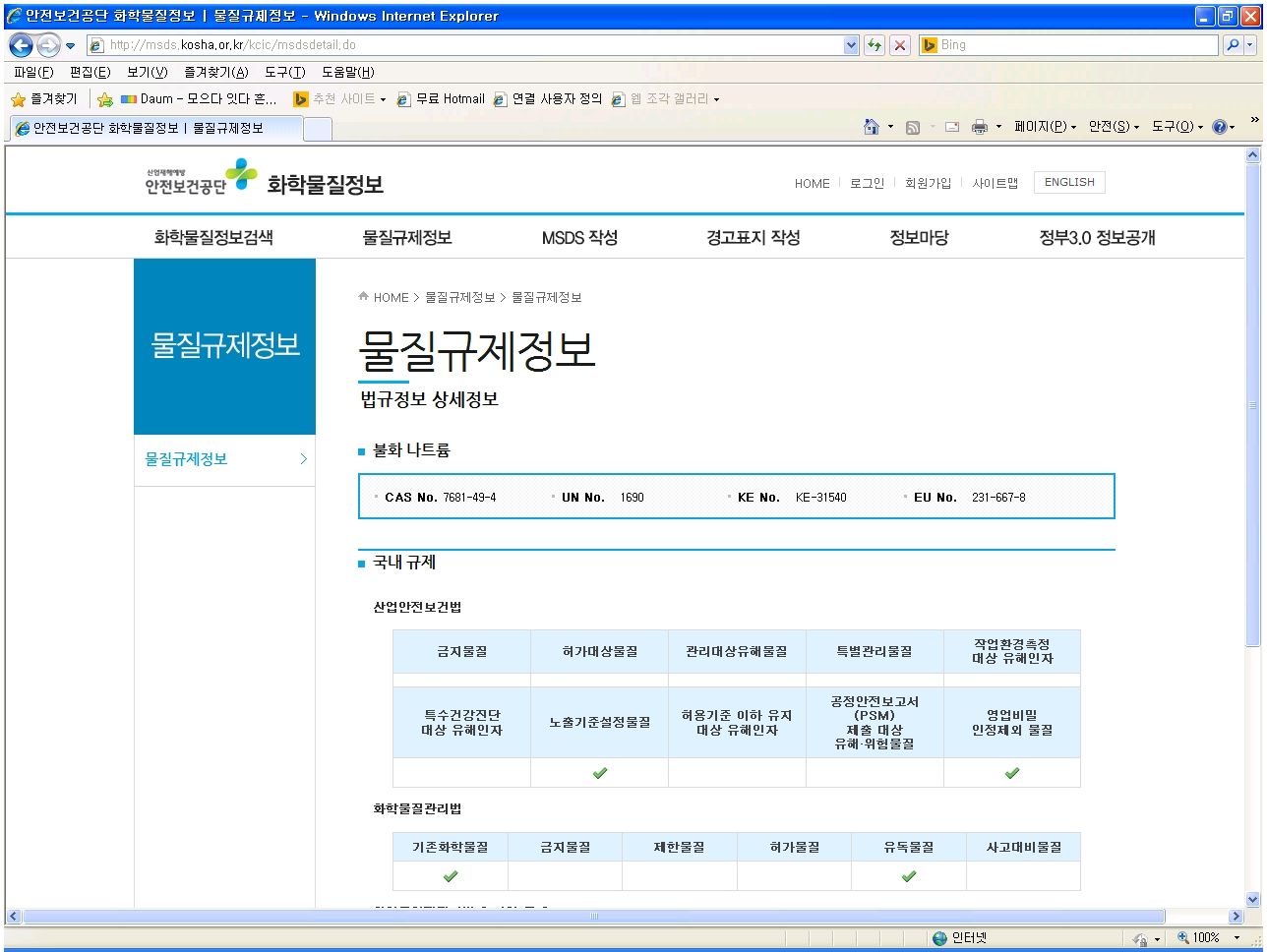Select the 화학물질정보검색 navigation tab
This screenshot has width=1267, height=952.
coord(213,237)
